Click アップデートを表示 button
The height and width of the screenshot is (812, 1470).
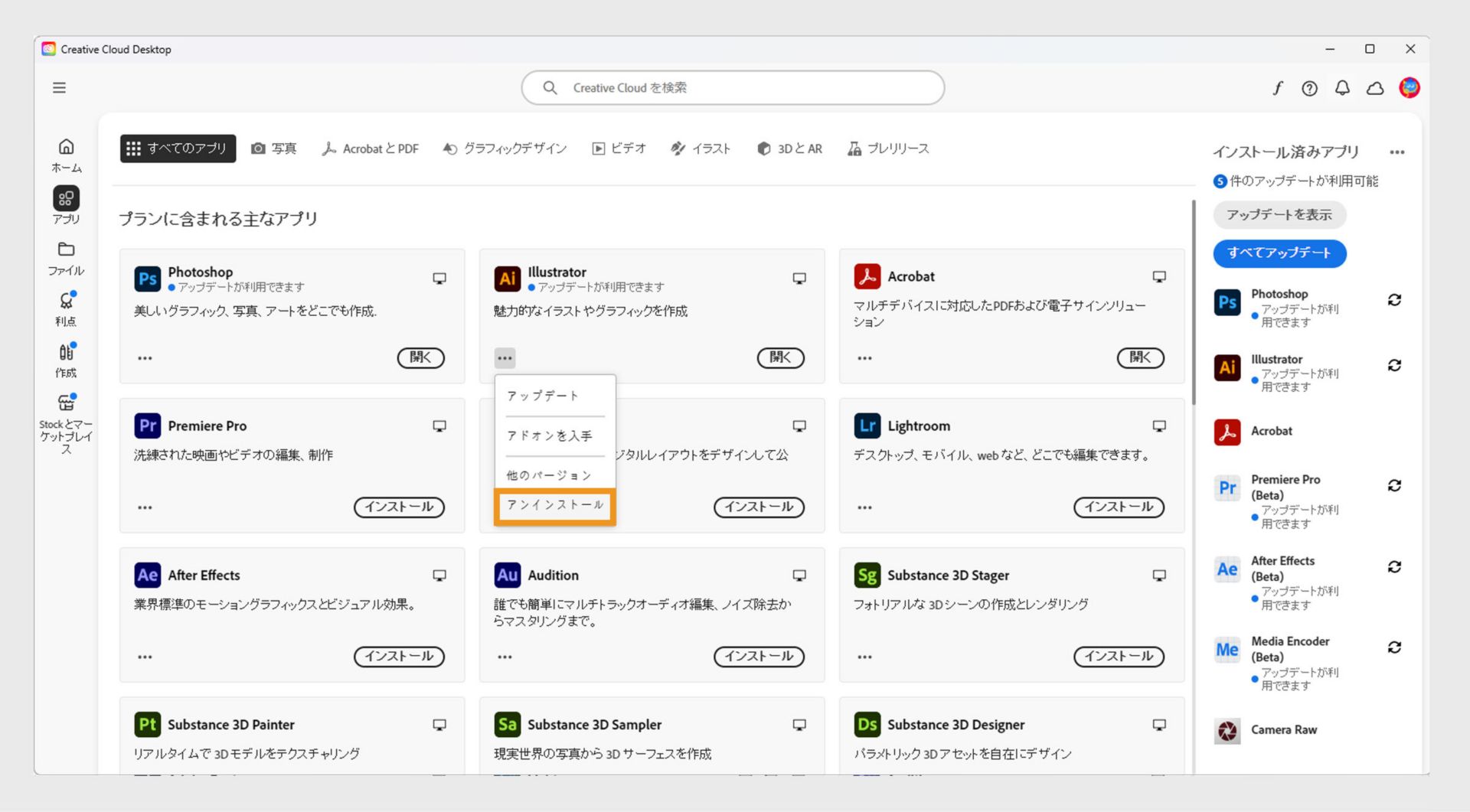click(x=1279, y=215)
